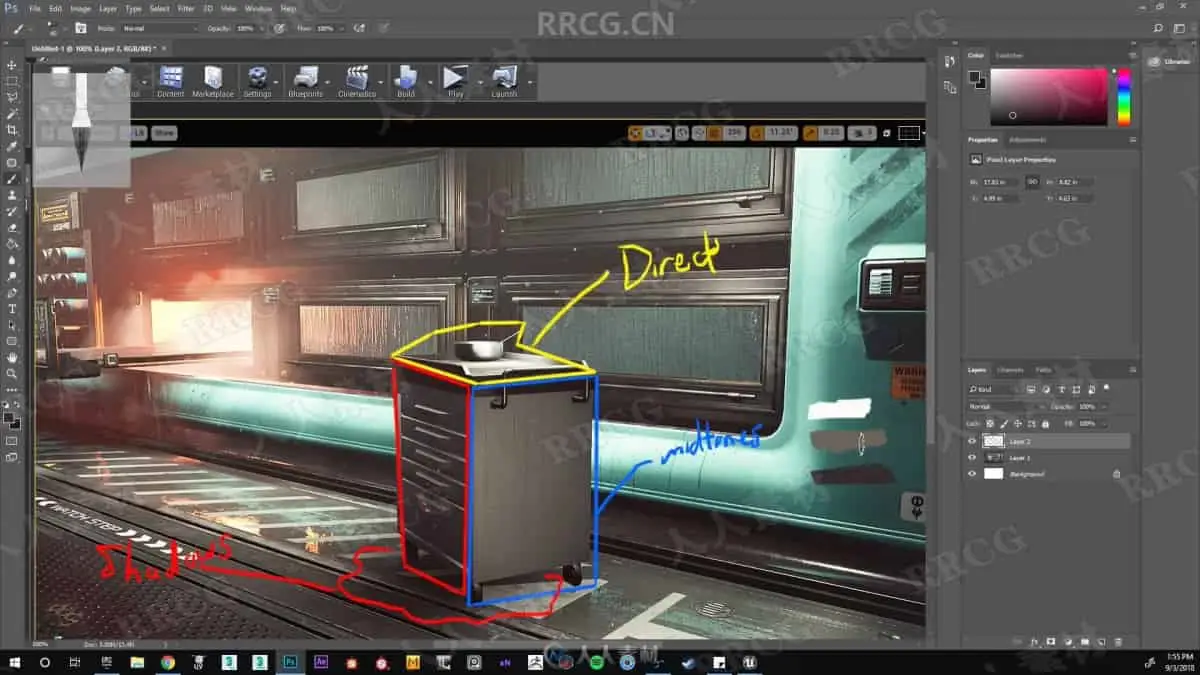Open the Image menu

tap(81, 8)
